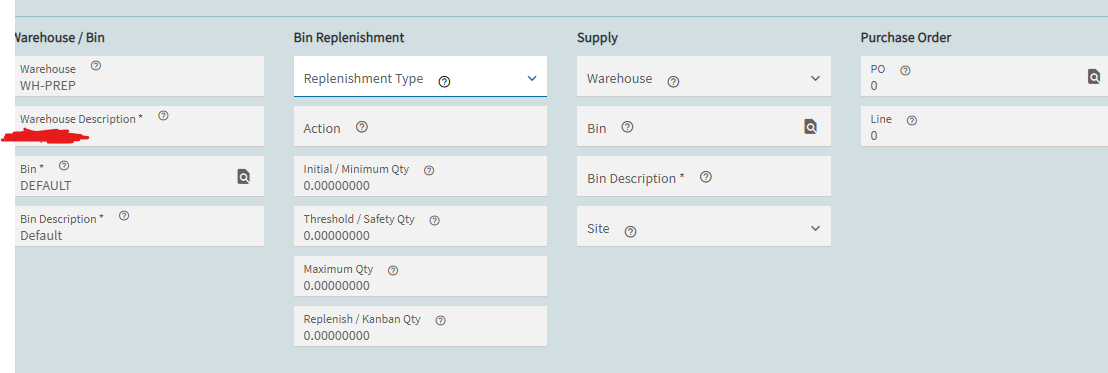Open PO search icon in Purchase Order
Screen dimensions: 1108x373
click(x=1094, y=76)
